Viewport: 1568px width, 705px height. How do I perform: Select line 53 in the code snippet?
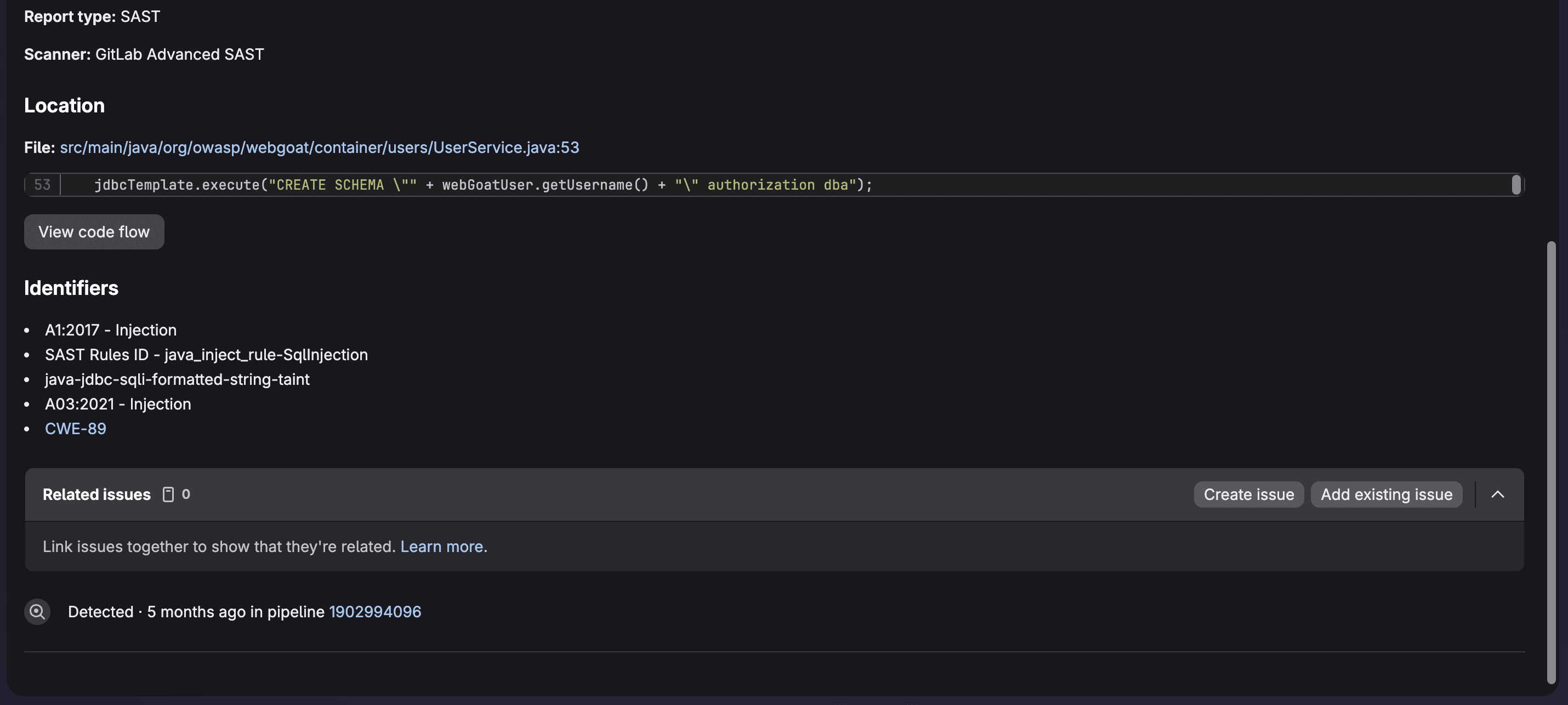click(x=42, y=184)
